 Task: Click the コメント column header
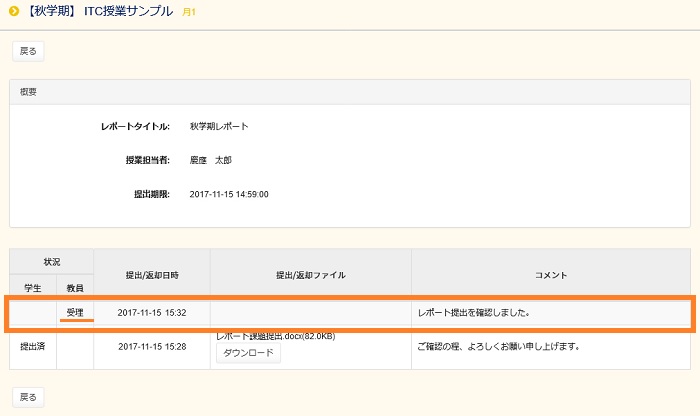[550, 274]
